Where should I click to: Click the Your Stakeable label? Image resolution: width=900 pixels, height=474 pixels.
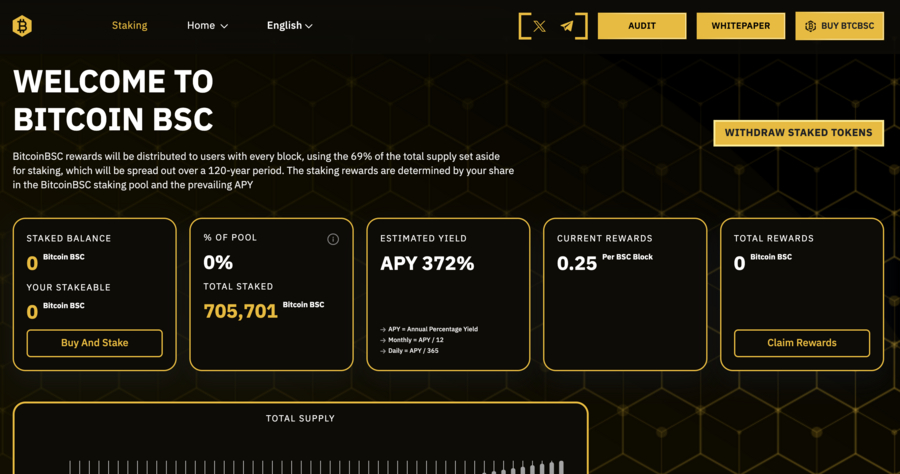68,287
